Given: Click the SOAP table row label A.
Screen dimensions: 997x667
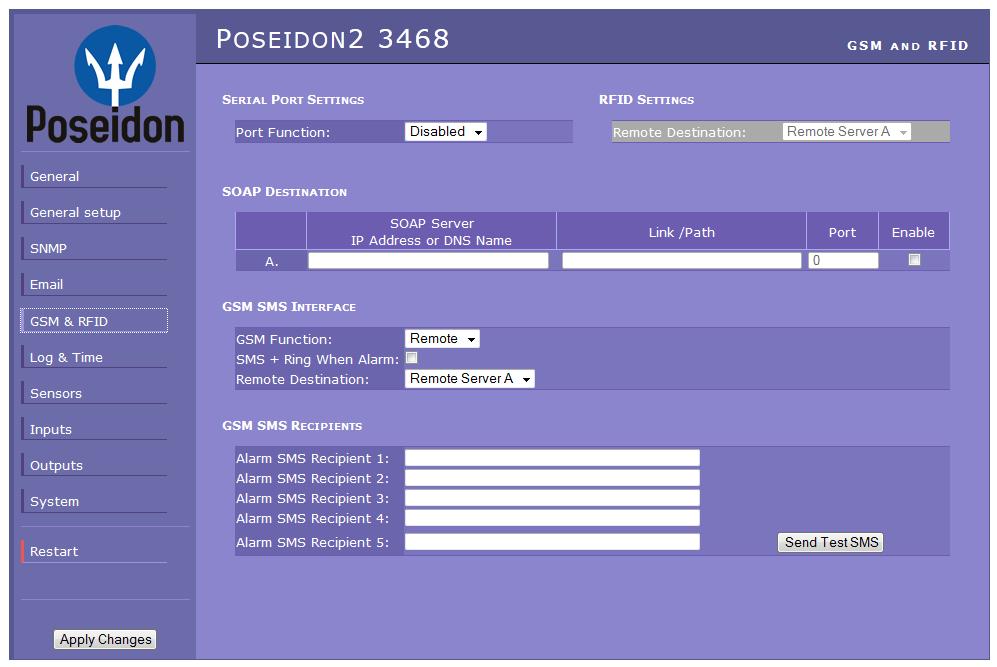Looking at the screenshot, I should point(272,261).
